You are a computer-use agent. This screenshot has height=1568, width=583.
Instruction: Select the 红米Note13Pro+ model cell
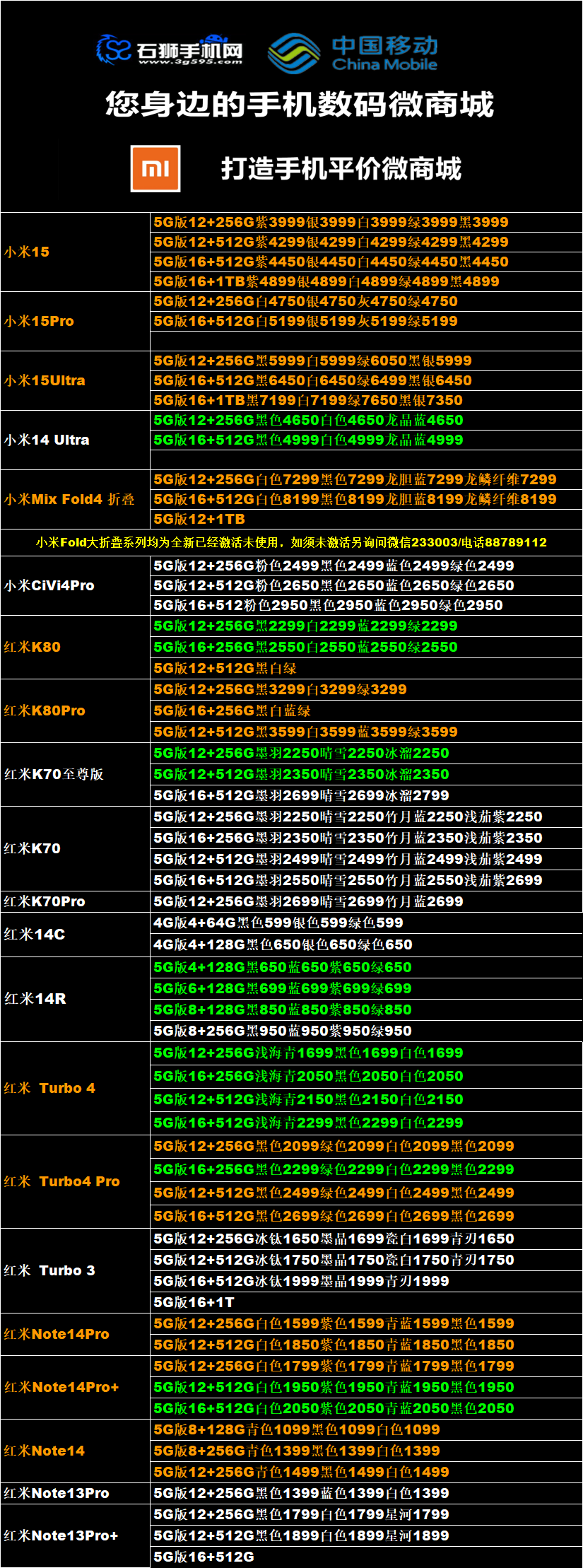[x=75, y=1535]
